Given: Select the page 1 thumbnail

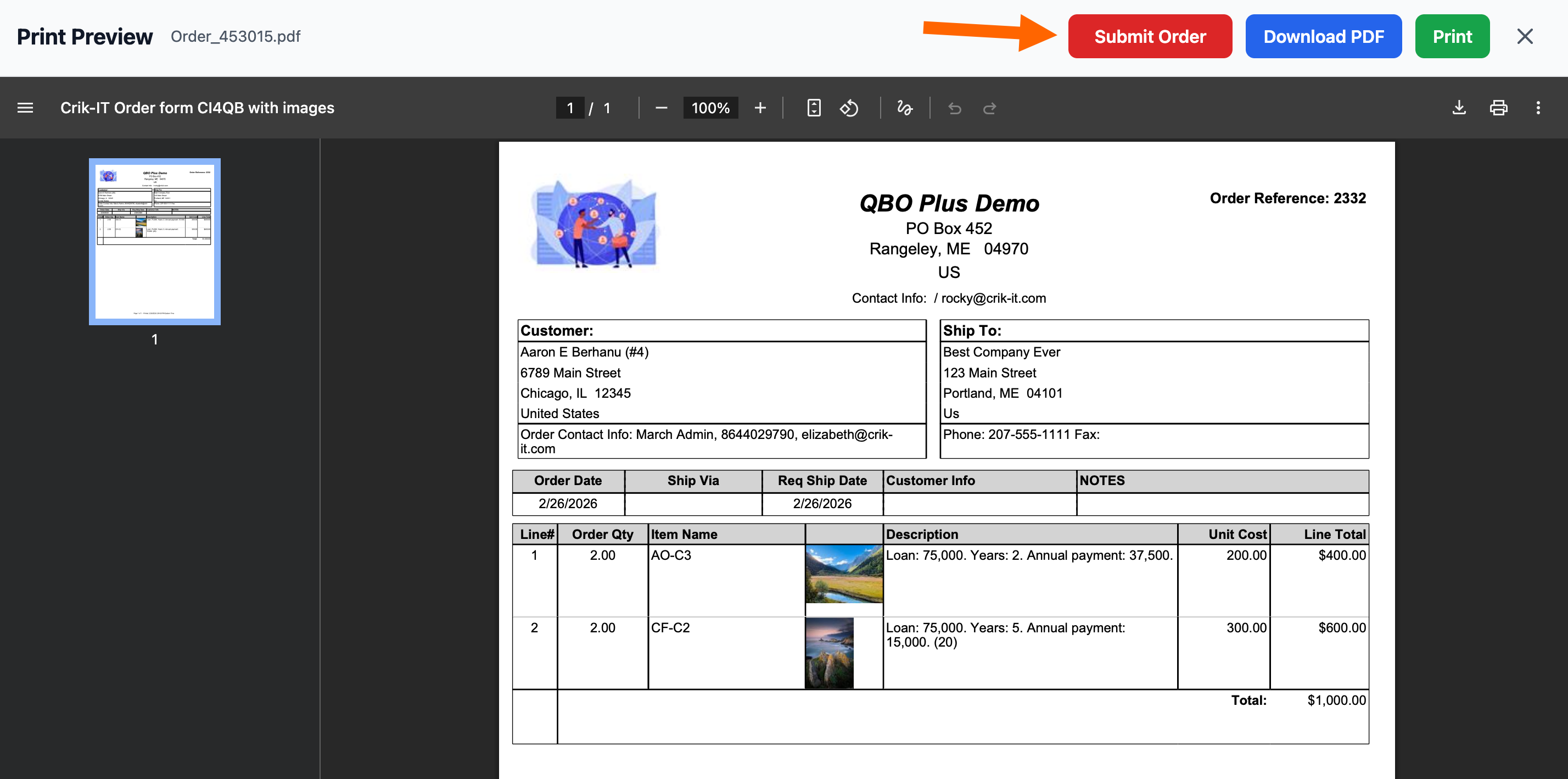Looking at the screenshot, I should (x=155, y=242).
